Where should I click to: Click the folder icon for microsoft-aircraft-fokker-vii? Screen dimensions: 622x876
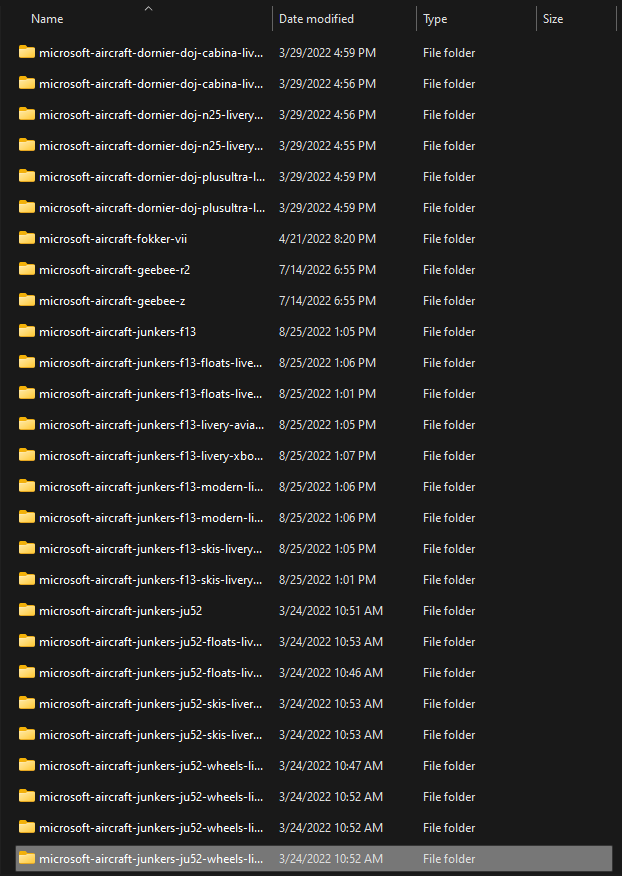point(27,239)
